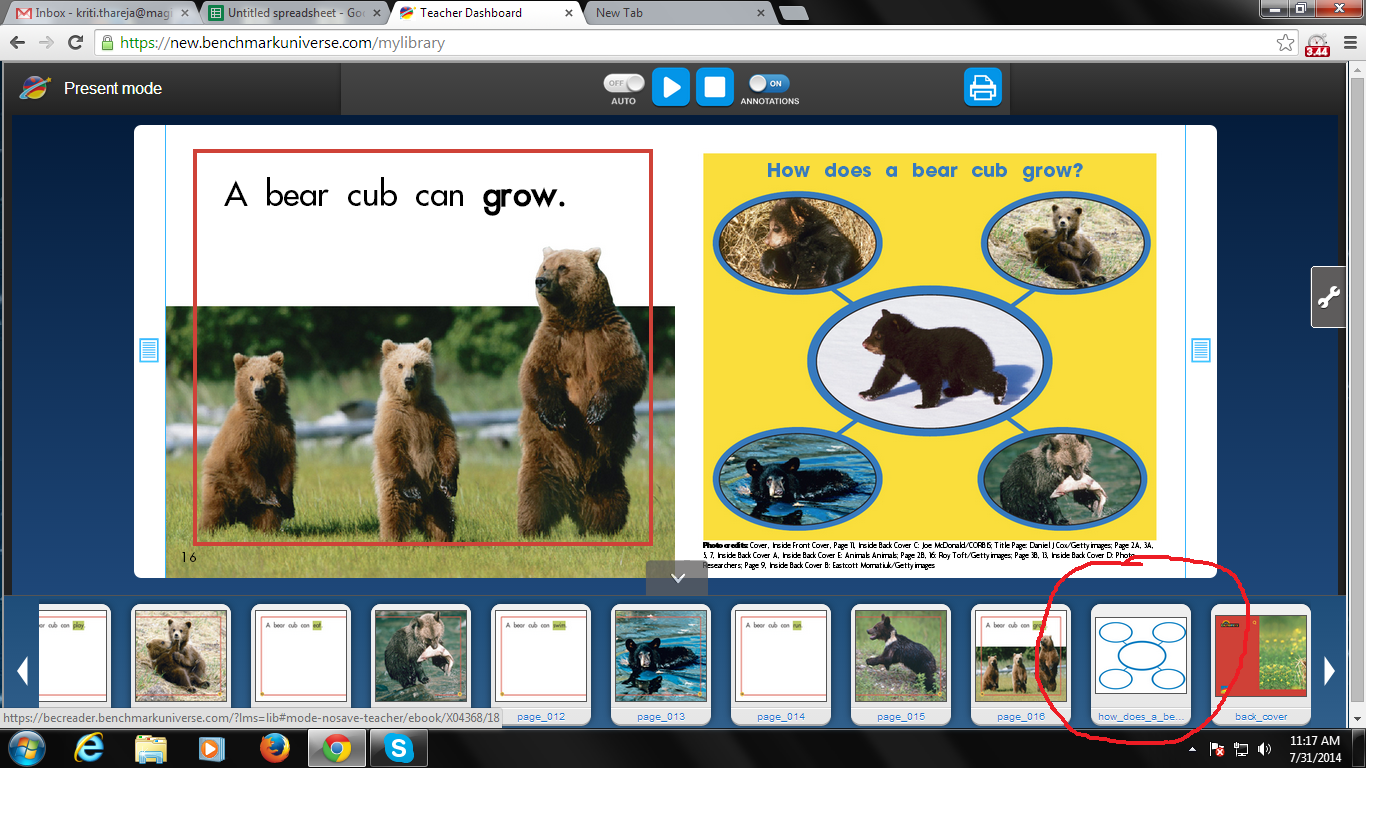Click the Benchmark Universe planet logo
The height and width of the screenshot is (837, 1382).
tap(35, 88)
